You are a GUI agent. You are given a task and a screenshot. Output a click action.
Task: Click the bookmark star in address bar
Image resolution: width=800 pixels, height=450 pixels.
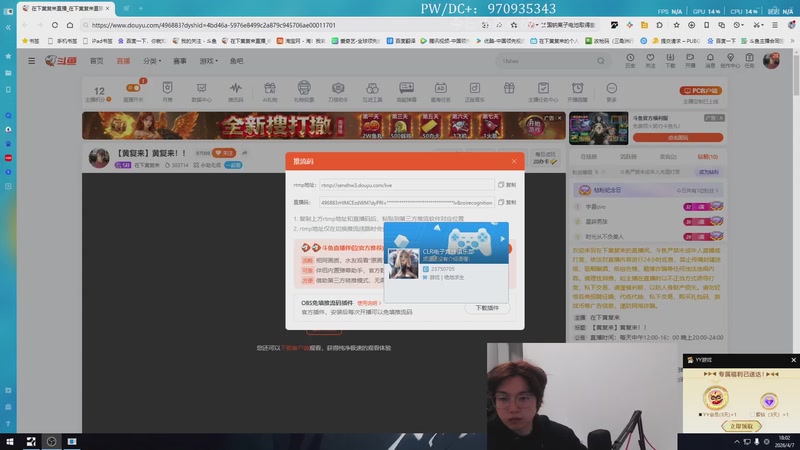click(x=514, y=24)
